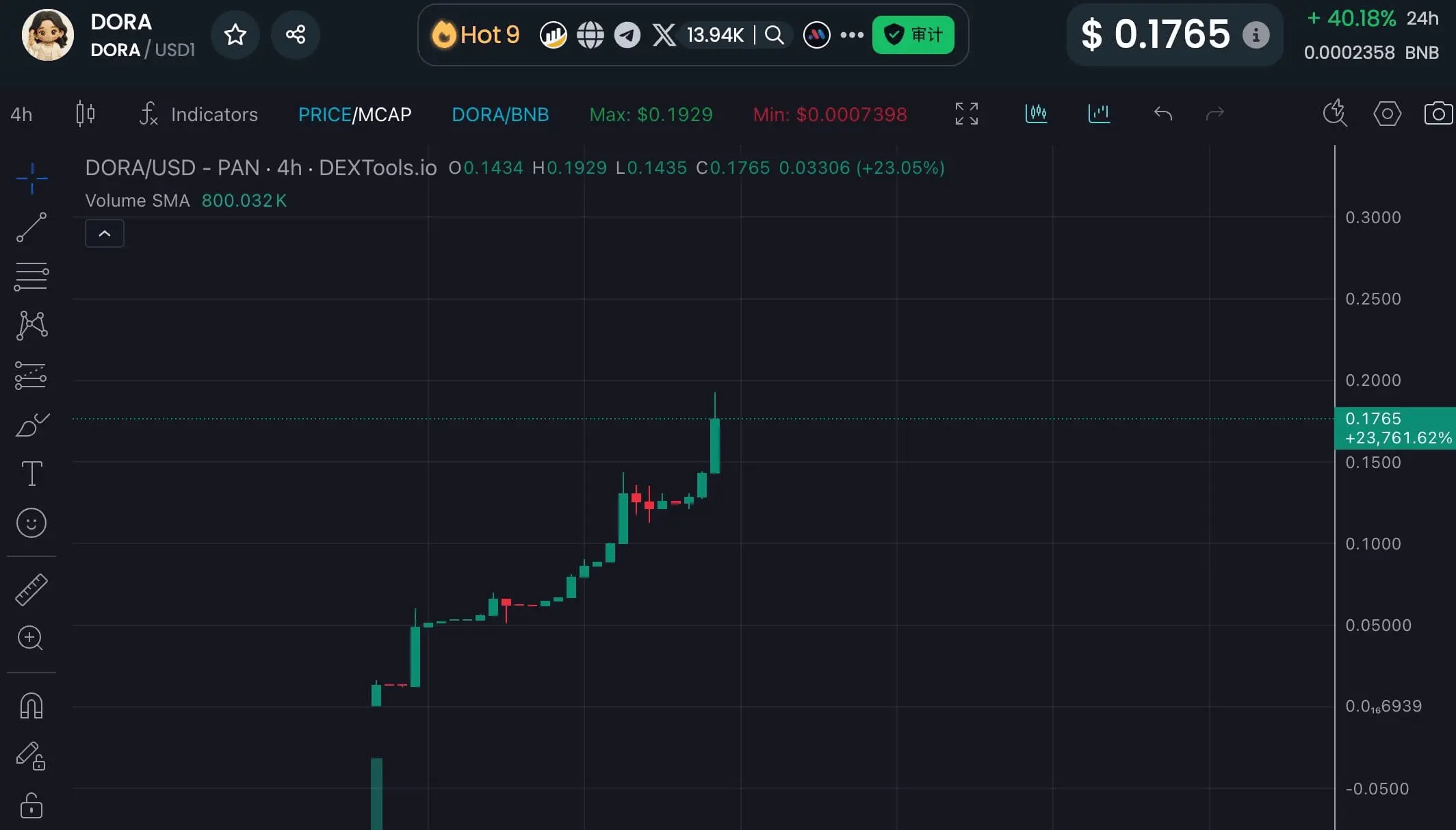
Task: Click the Min: $0.0007398 value
Action: click(830, 114)
